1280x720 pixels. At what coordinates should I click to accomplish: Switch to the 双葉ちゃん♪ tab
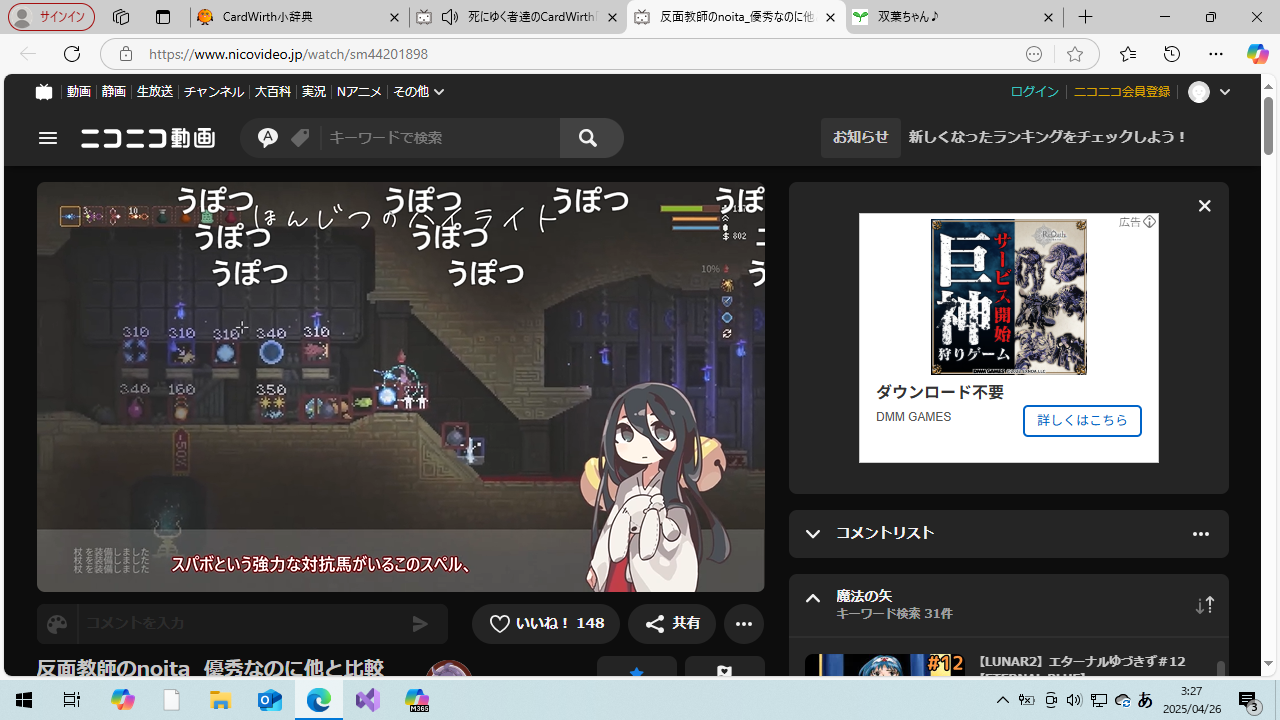[x=955, y=17]
